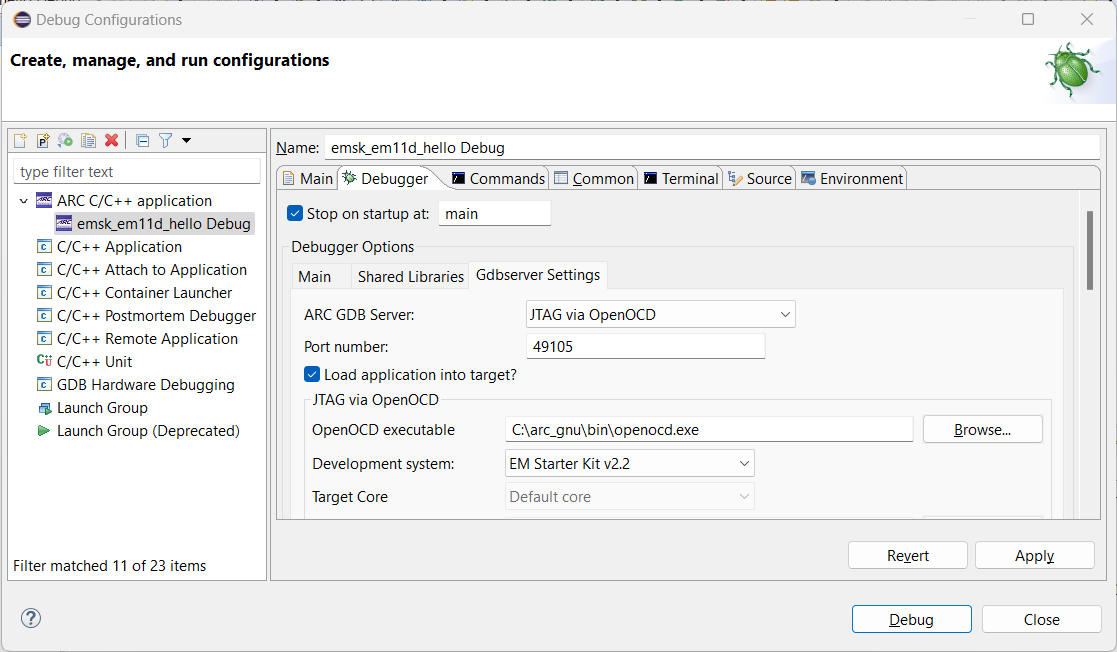Toggle the Stop on startup at checkbox
The height and width of the screenshot is (652, 1117).
295,213
